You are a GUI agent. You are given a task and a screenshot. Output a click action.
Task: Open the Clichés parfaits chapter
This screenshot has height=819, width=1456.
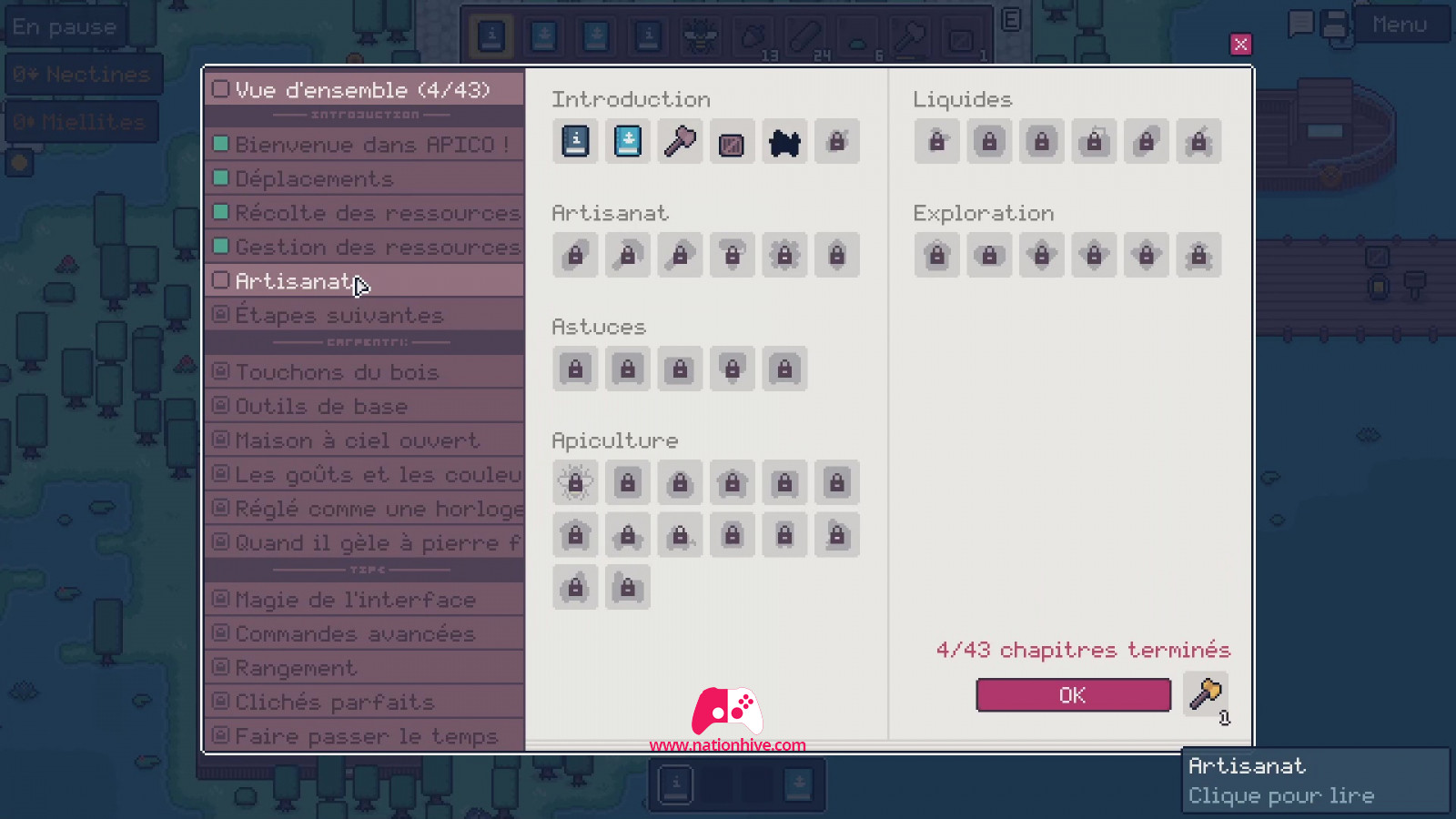(x=365, y=702)
